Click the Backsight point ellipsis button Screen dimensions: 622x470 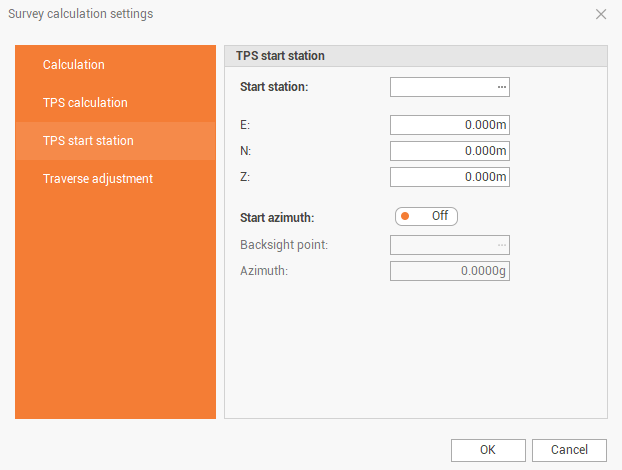[x=502, y=245]
